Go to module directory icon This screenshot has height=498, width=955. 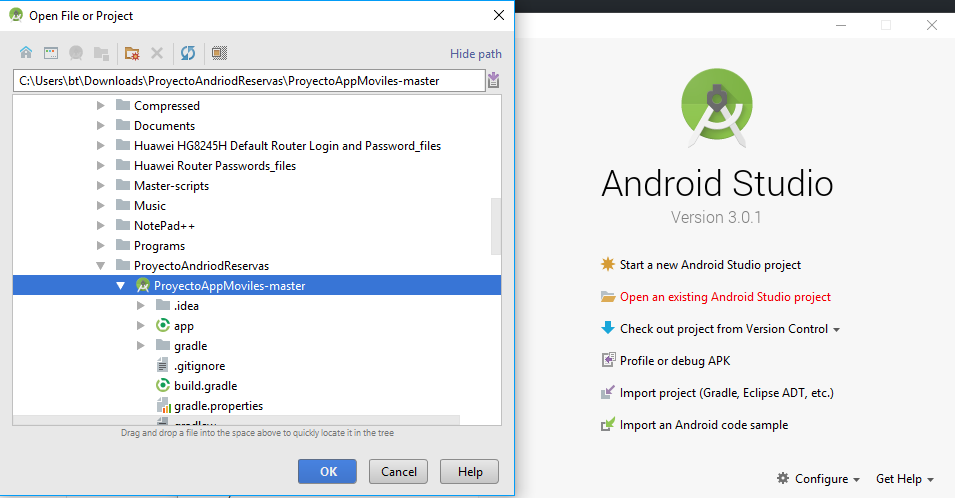coord(101,53)
